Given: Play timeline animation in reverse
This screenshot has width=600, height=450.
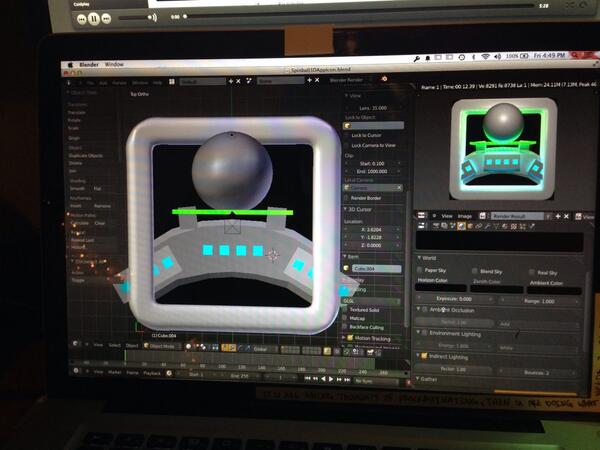Looking at the screenshot, I should 323,379.
